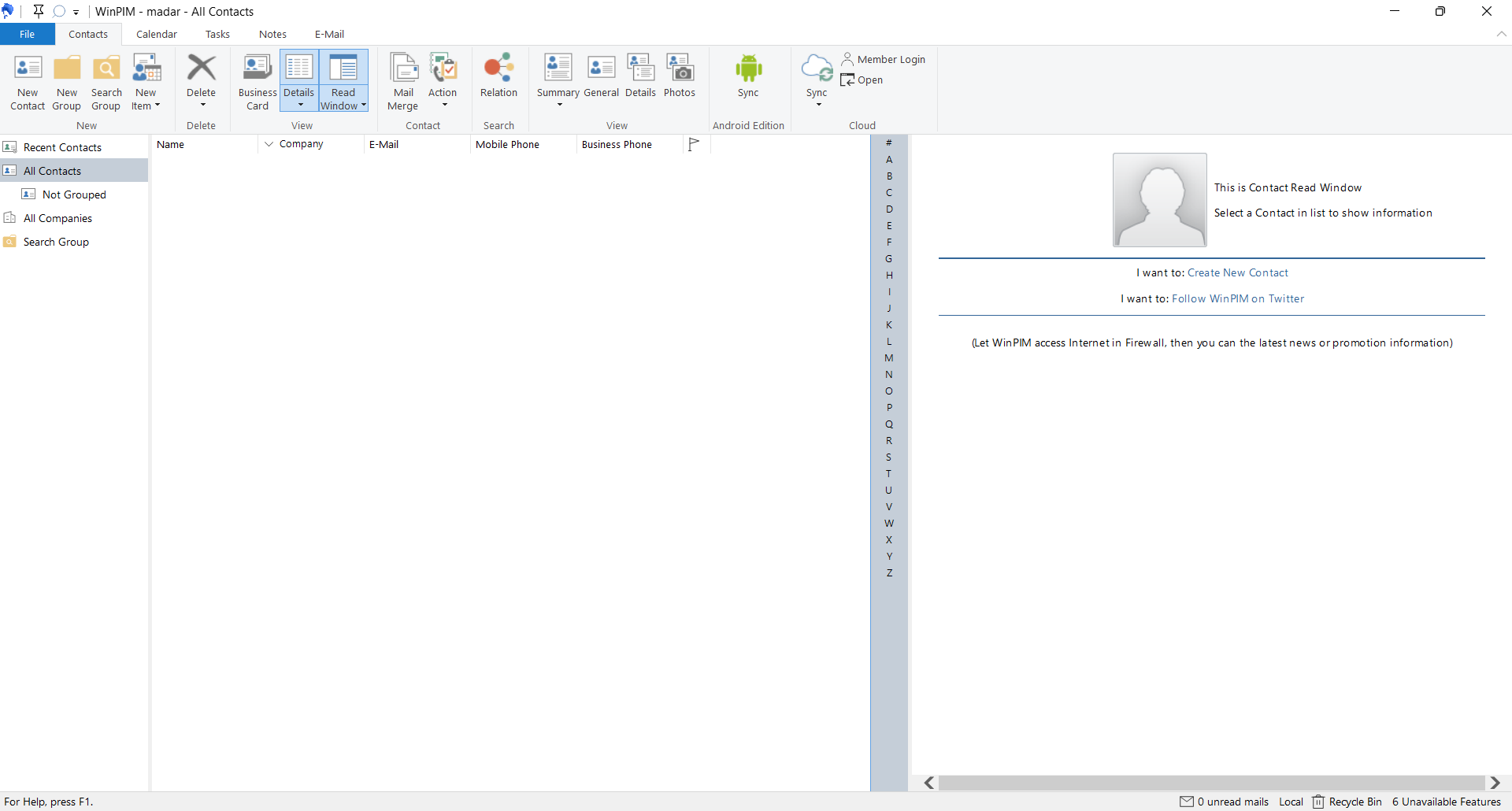Click Follow WinPIM on Twitter link
The image size is (1512, 811).
(1238, 298)
